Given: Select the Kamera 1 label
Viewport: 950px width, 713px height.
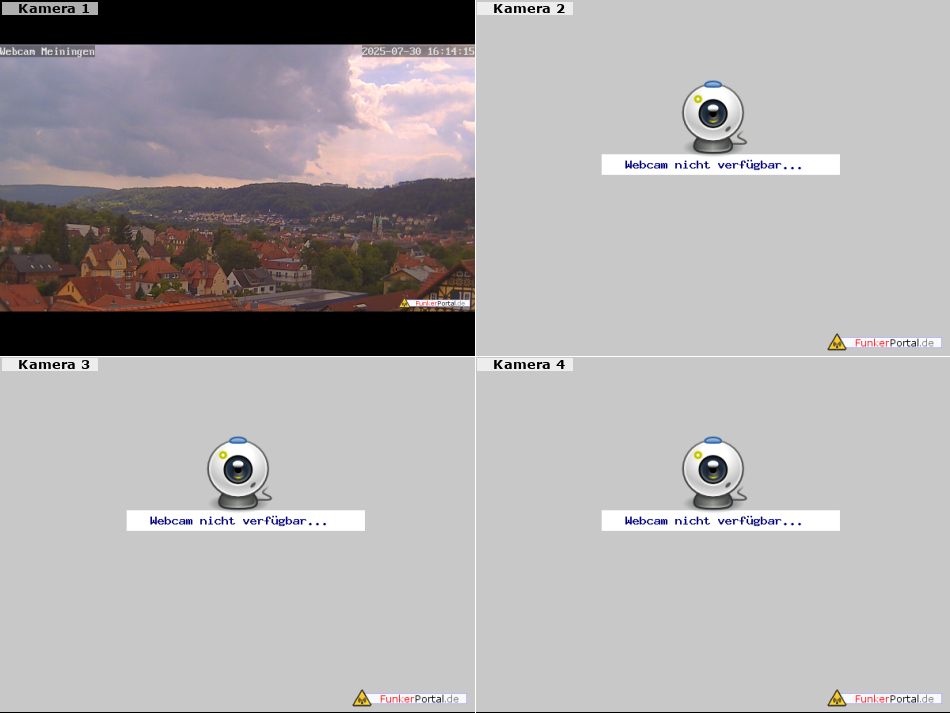Looking at the screenshot, I should pyautogui.click(x=50, y=8).
